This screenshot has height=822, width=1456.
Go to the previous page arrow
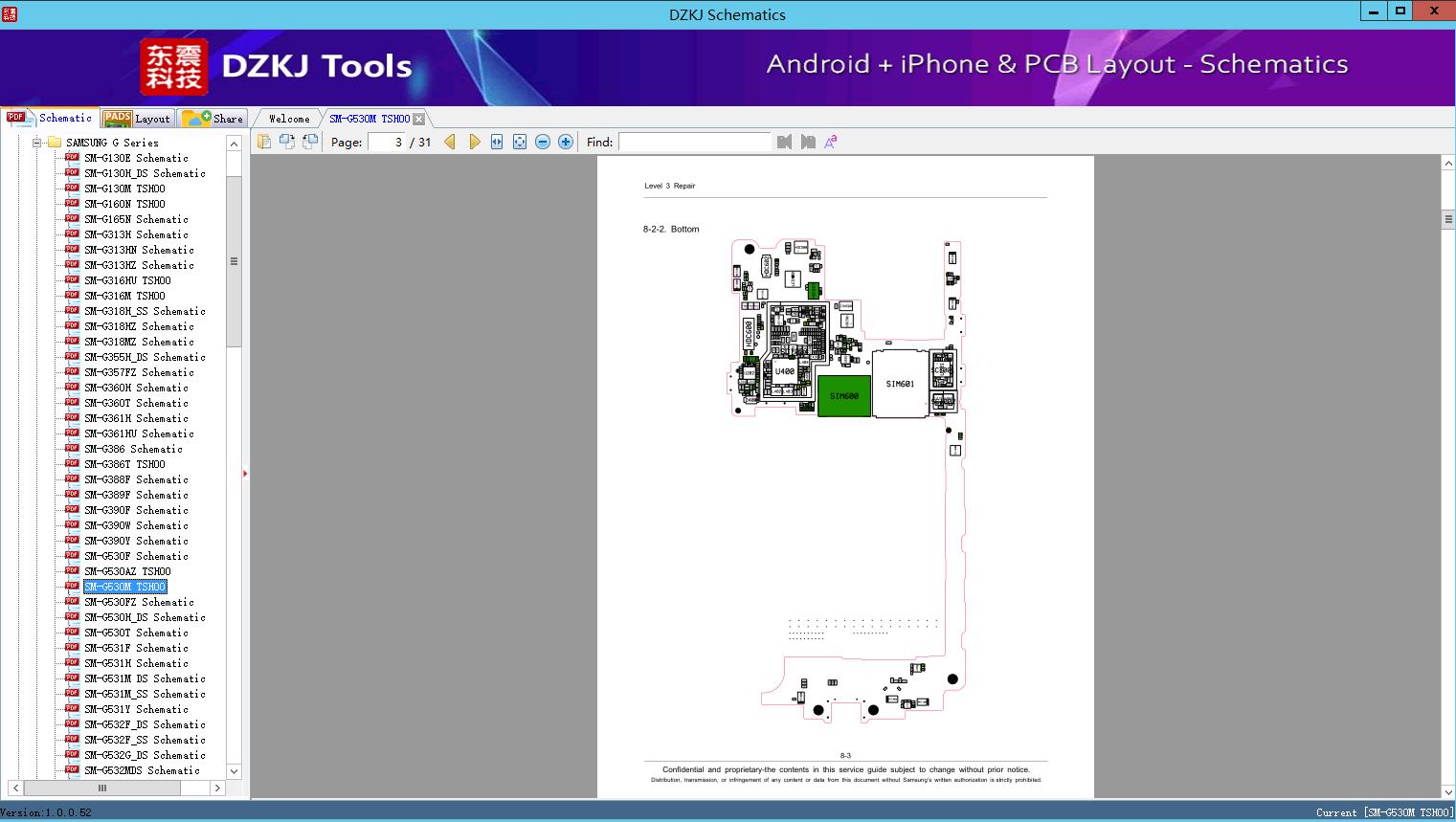coord(450,142)
